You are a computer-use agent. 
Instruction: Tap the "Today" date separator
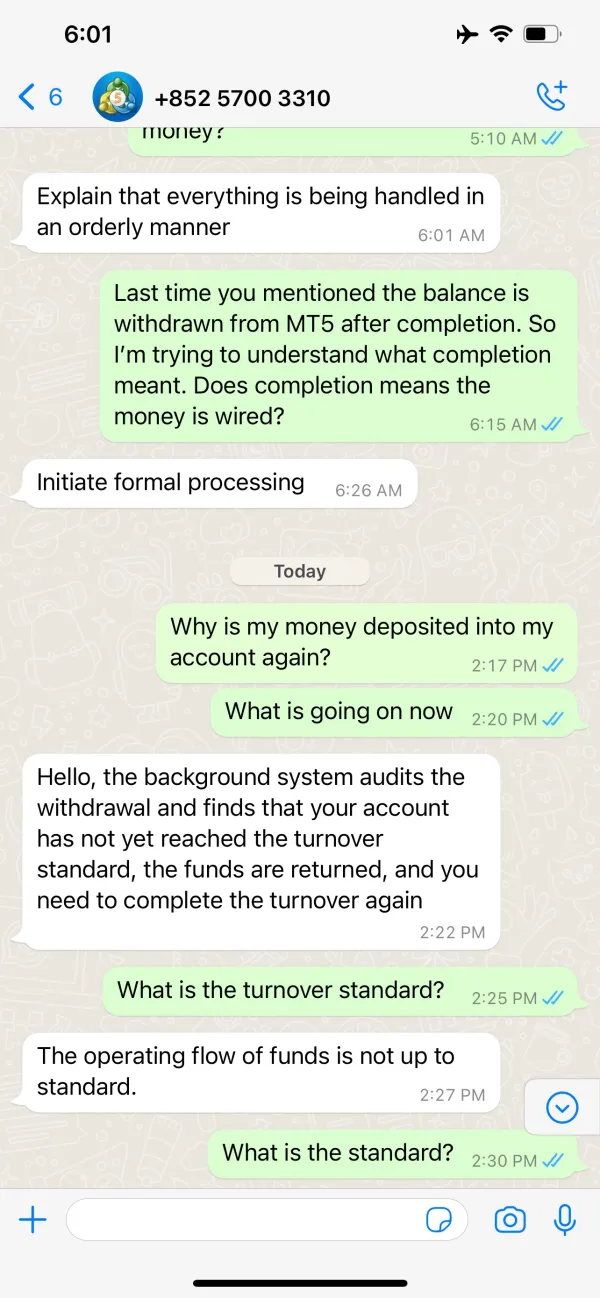pyautogui.click(x=300, y=571)
